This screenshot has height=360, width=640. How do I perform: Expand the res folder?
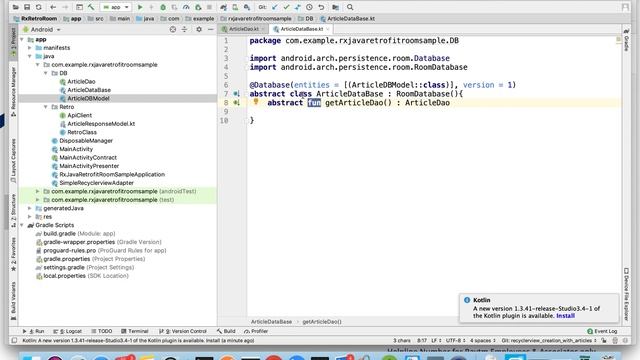tap(30, 217)
